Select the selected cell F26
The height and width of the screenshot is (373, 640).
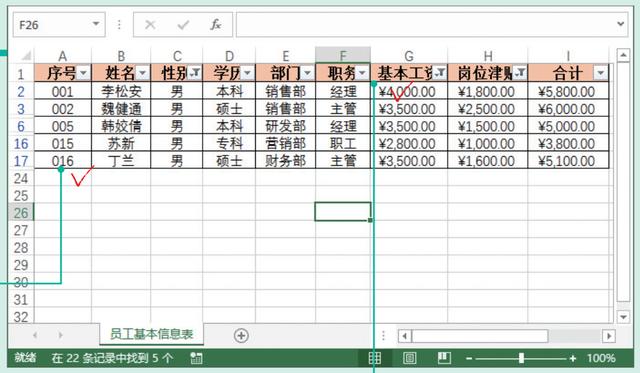click(343, 212)
